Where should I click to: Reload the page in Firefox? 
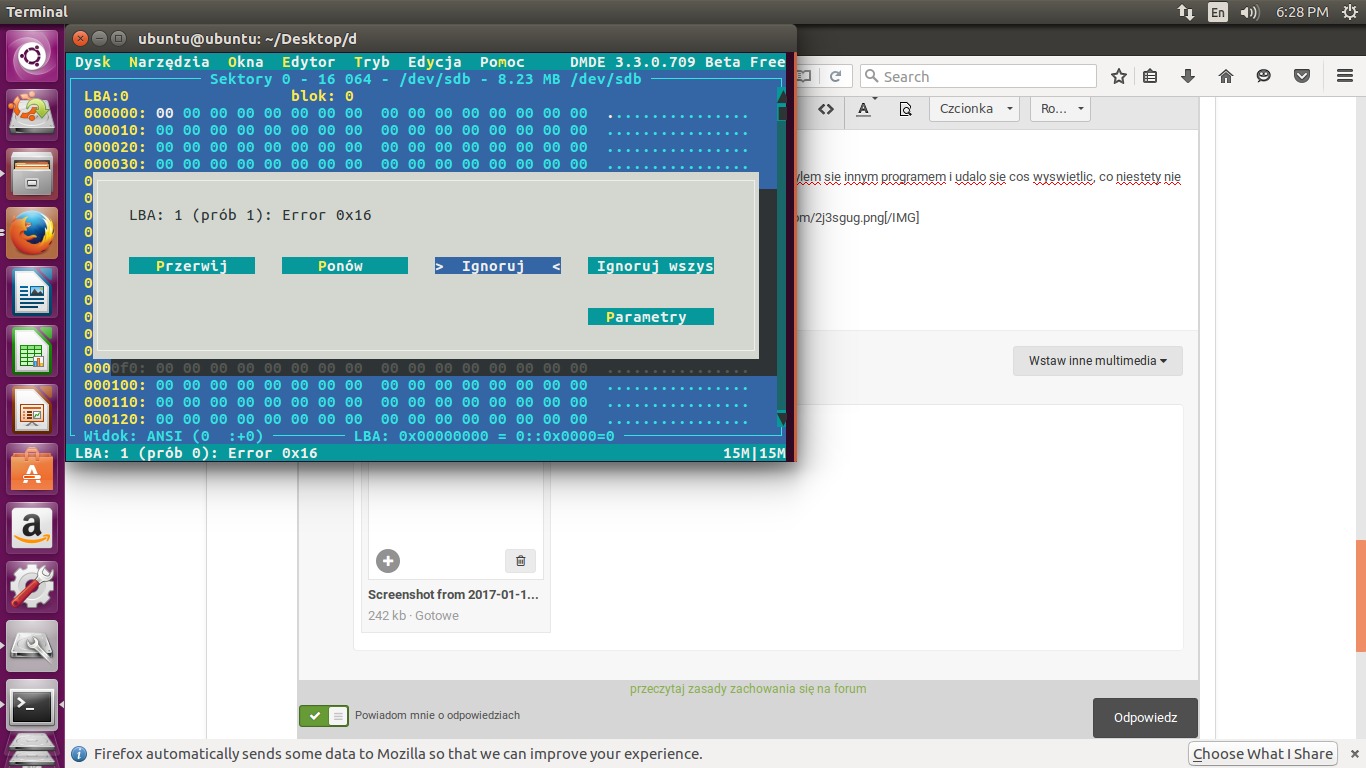(835, 76)
